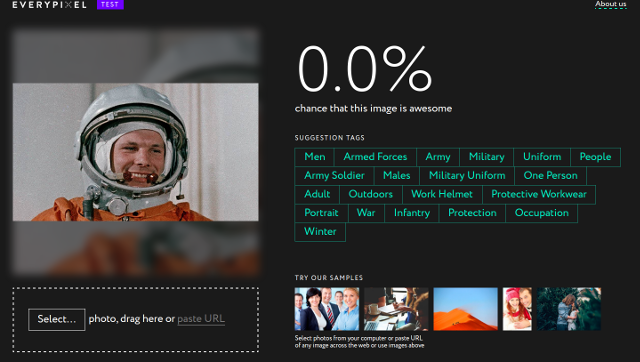Click the TRY OUR SAMPLES heading
The height and width of the screenshot is (362, 640).
[x=329, y=278]
